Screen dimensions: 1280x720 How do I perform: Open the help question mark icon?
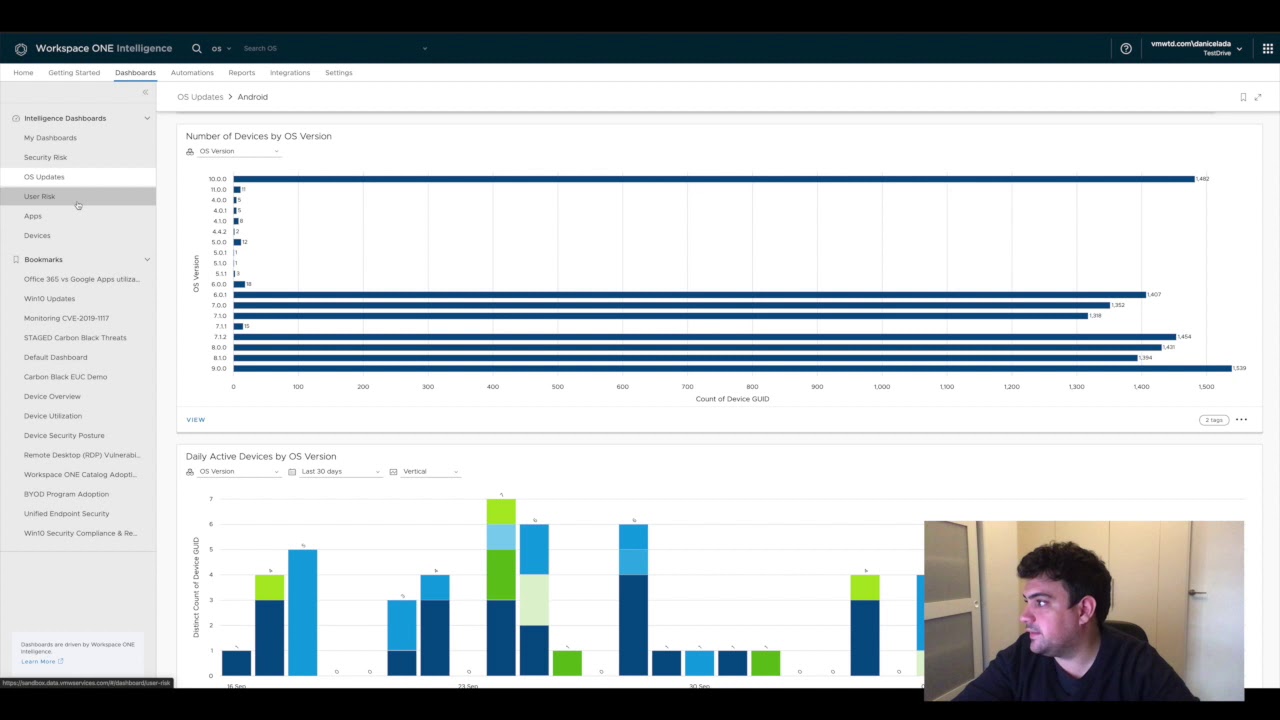[x=1126, y=48]
